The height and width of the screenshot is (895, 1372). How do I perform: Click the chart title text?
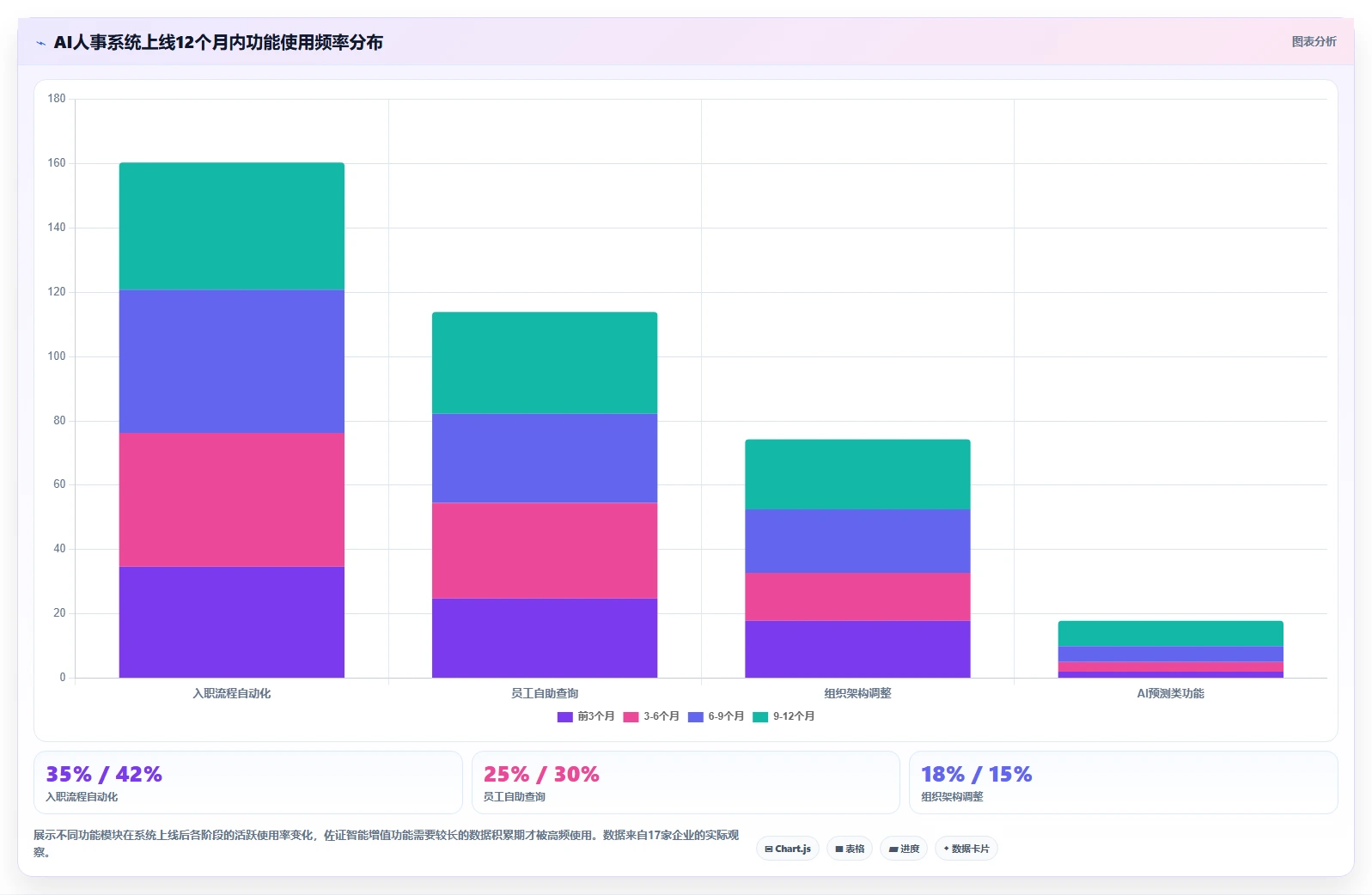click(218, 42)
